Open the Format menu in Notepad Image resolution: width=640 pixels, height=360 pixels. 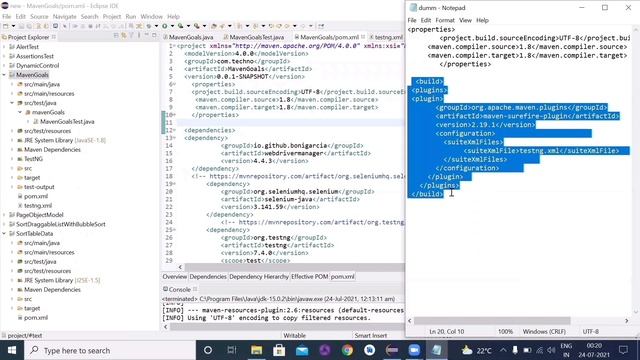click(445, 20)
